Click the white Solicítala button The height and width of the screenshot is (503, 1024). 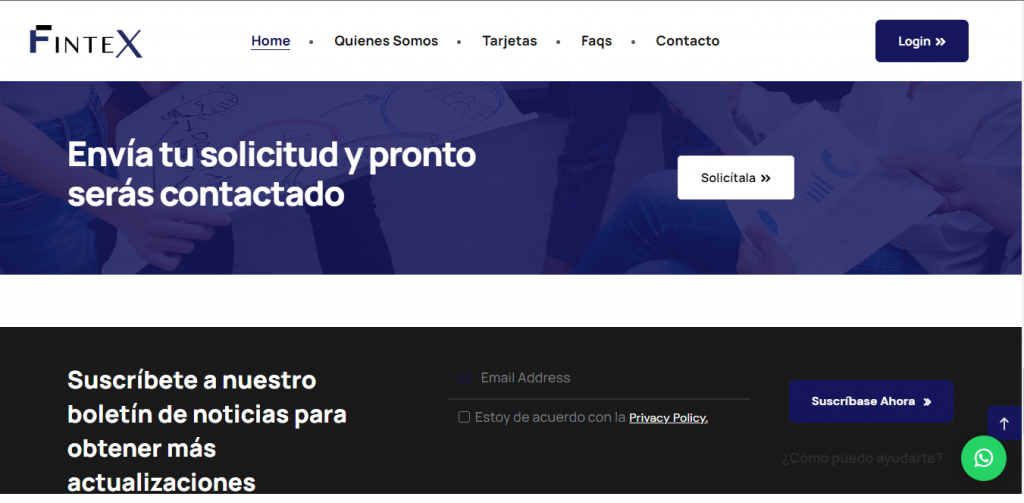[735, 178]
